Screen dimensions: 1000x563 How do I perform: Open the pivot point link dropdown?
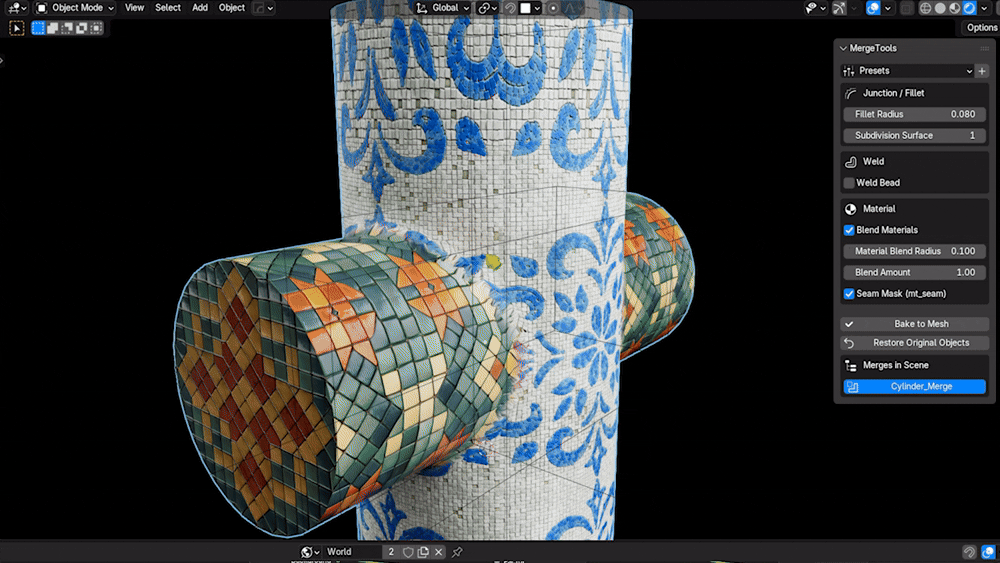(x=488, y=8)
